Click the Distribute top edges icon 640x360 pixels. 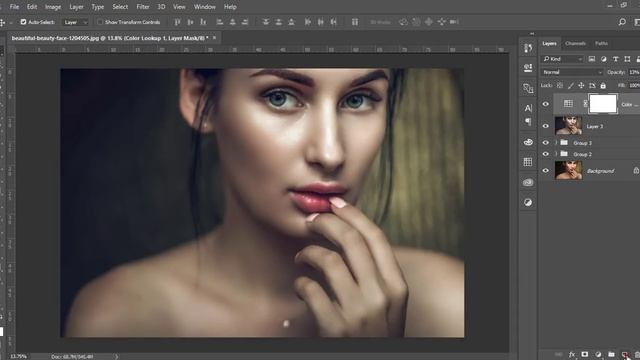point(266,22)
